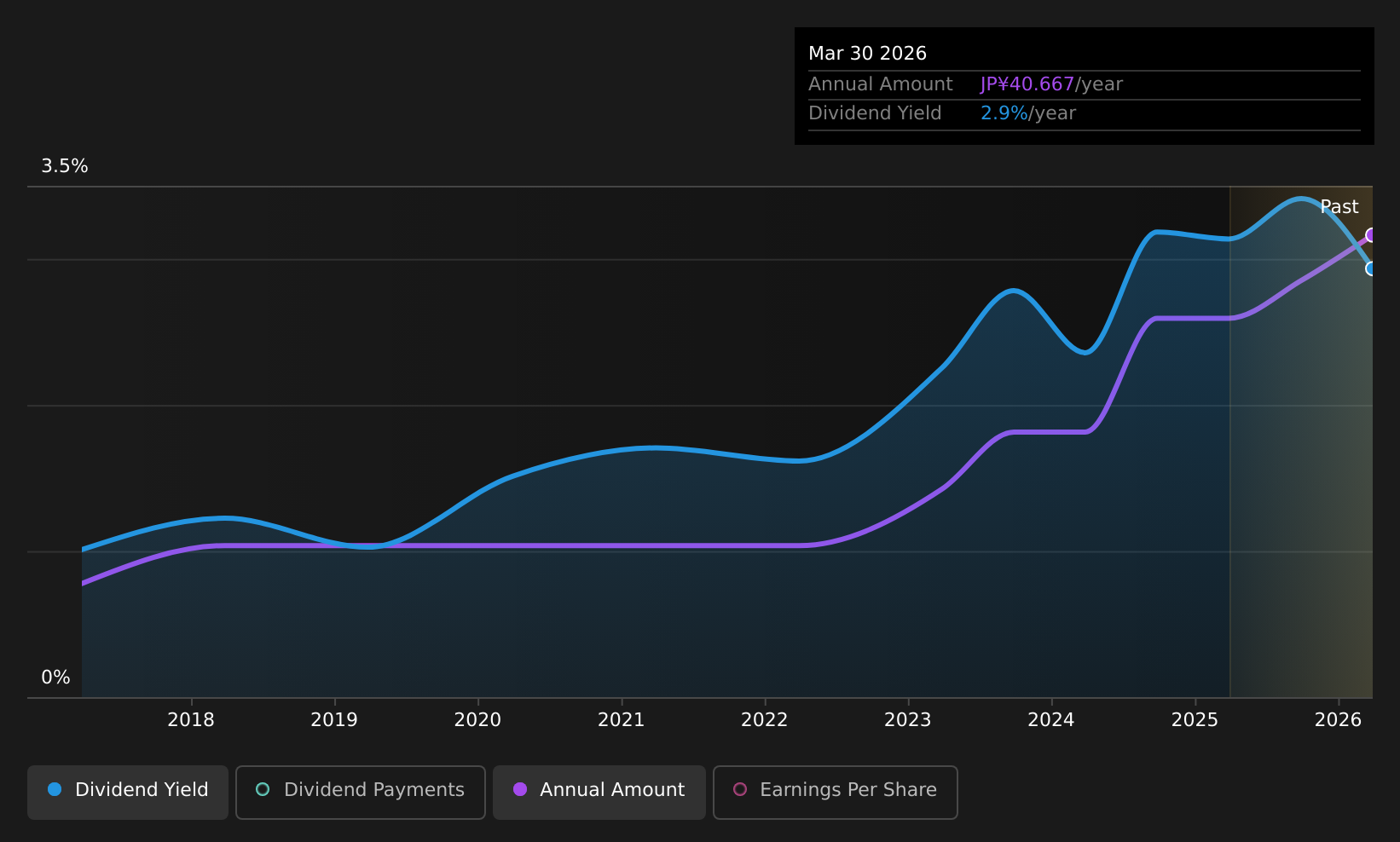Click the 2025 x-axis label
Image resolution: width=1400 pixels, height=842 pixels.
(1195, 720)
